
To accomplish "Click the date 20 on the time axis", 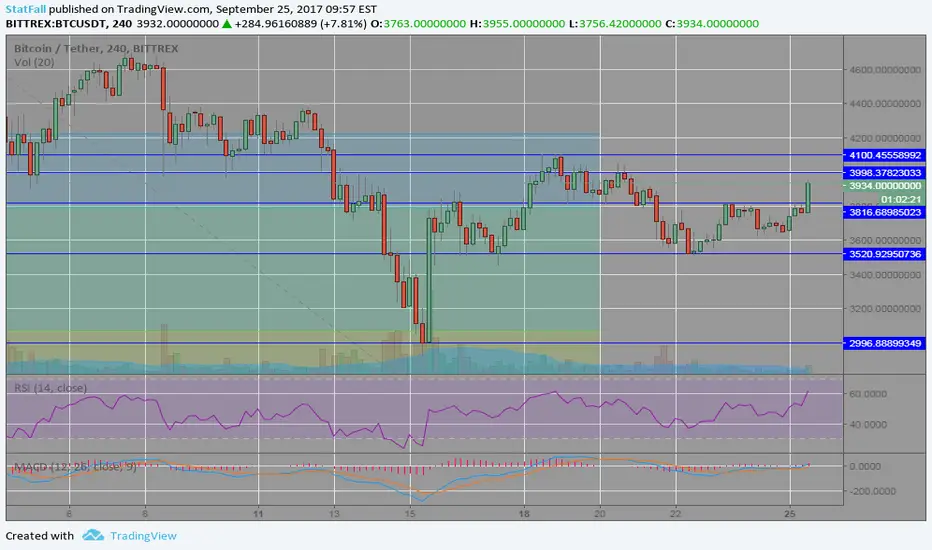I will click(600, 514).
